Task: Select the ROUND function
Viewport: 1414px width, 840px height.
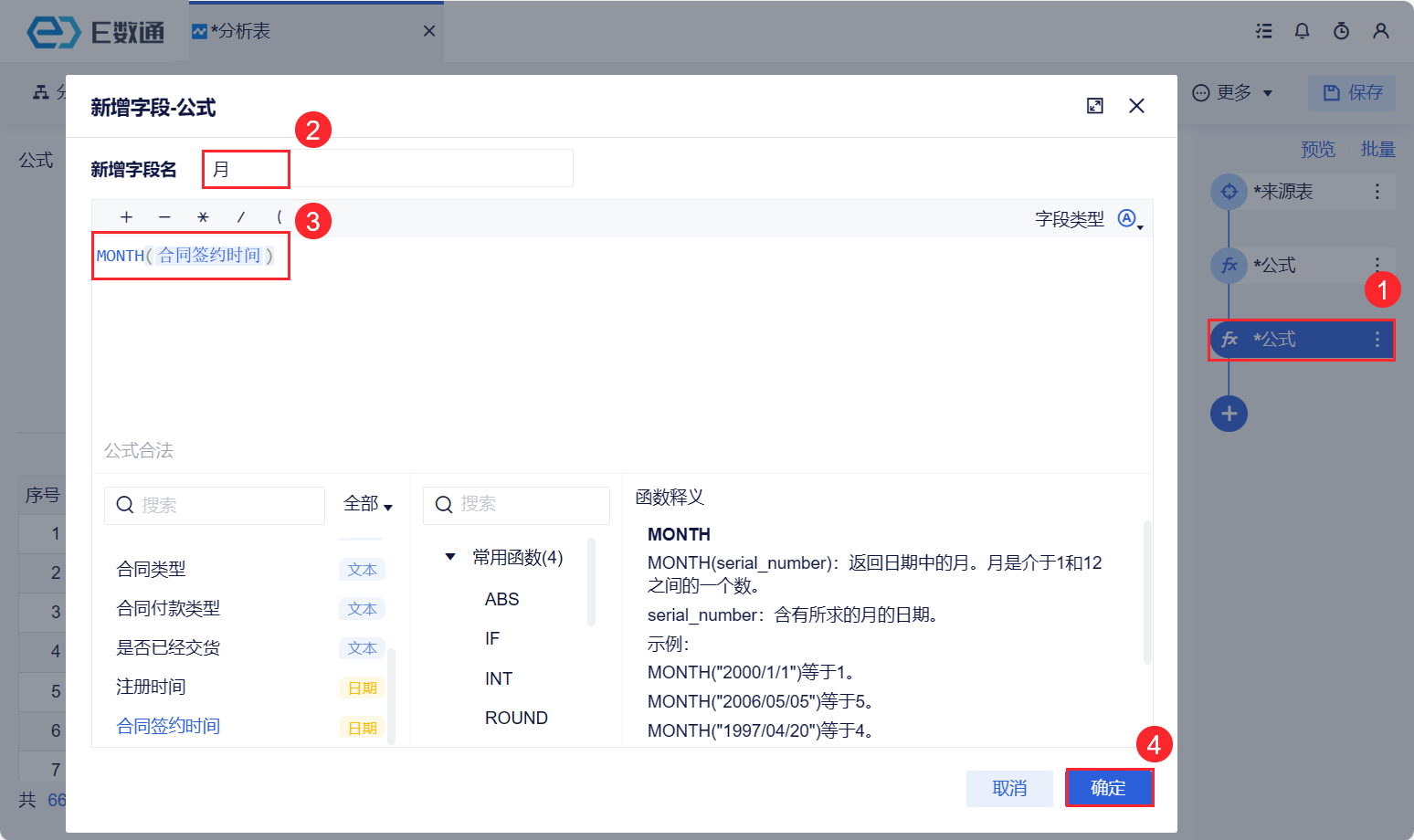Action: (x=516, y=719)
